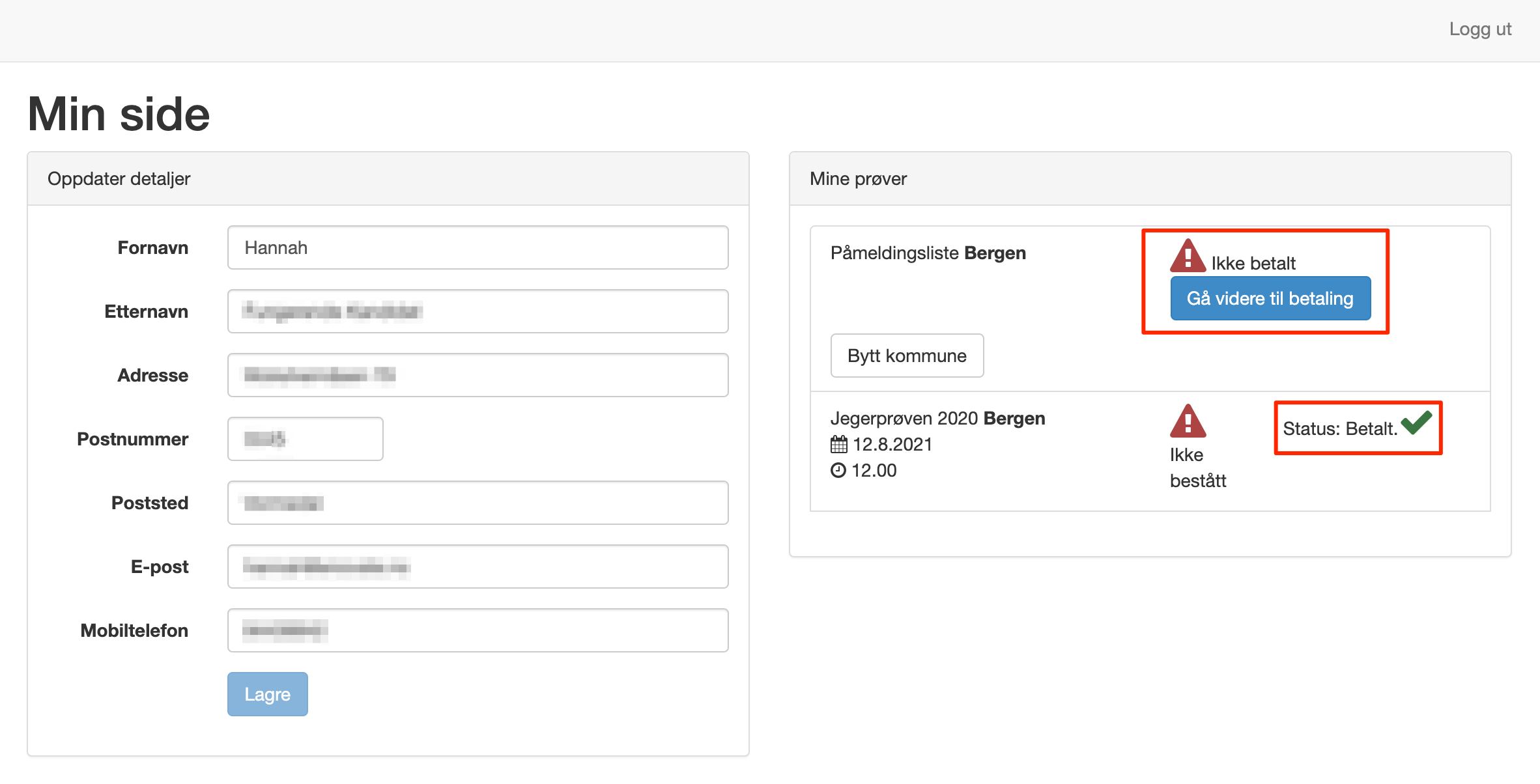Select the Adresse text field

tap(478, 375)
